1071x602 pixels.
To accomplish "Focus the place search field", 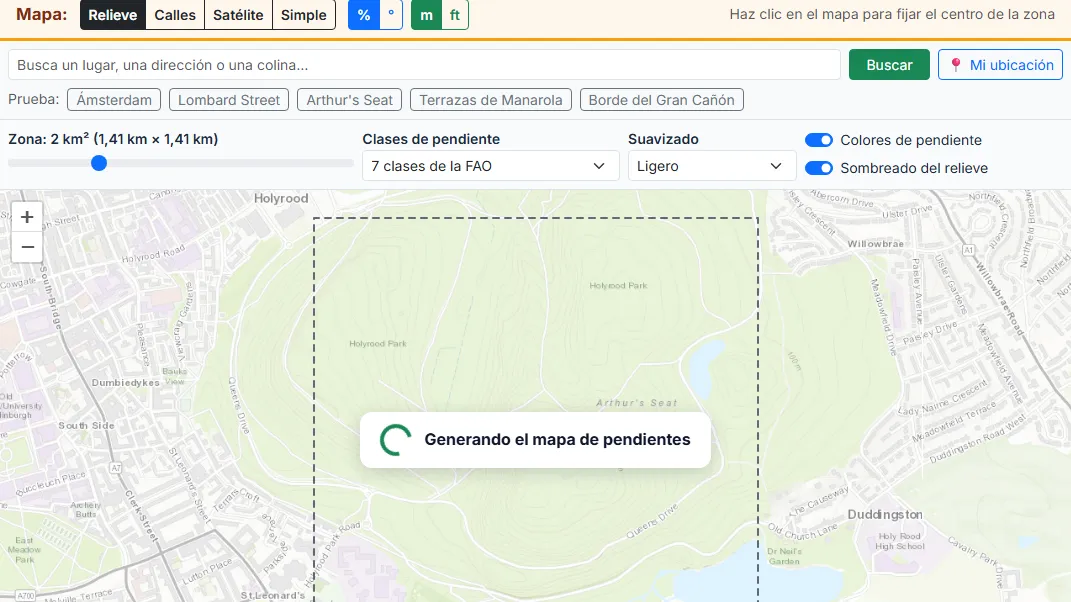I will 424,65.
